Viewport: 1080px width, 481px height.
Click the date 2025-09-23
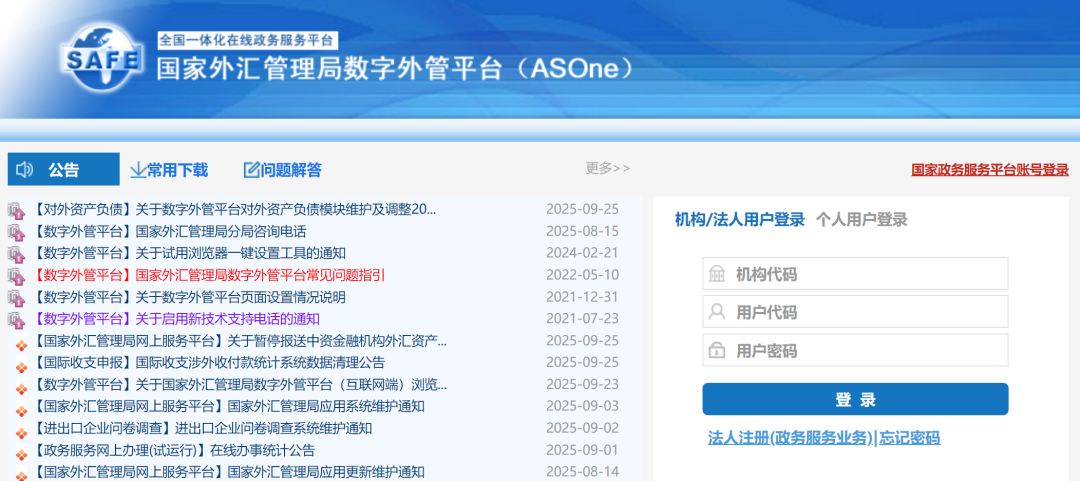[582, 385]
